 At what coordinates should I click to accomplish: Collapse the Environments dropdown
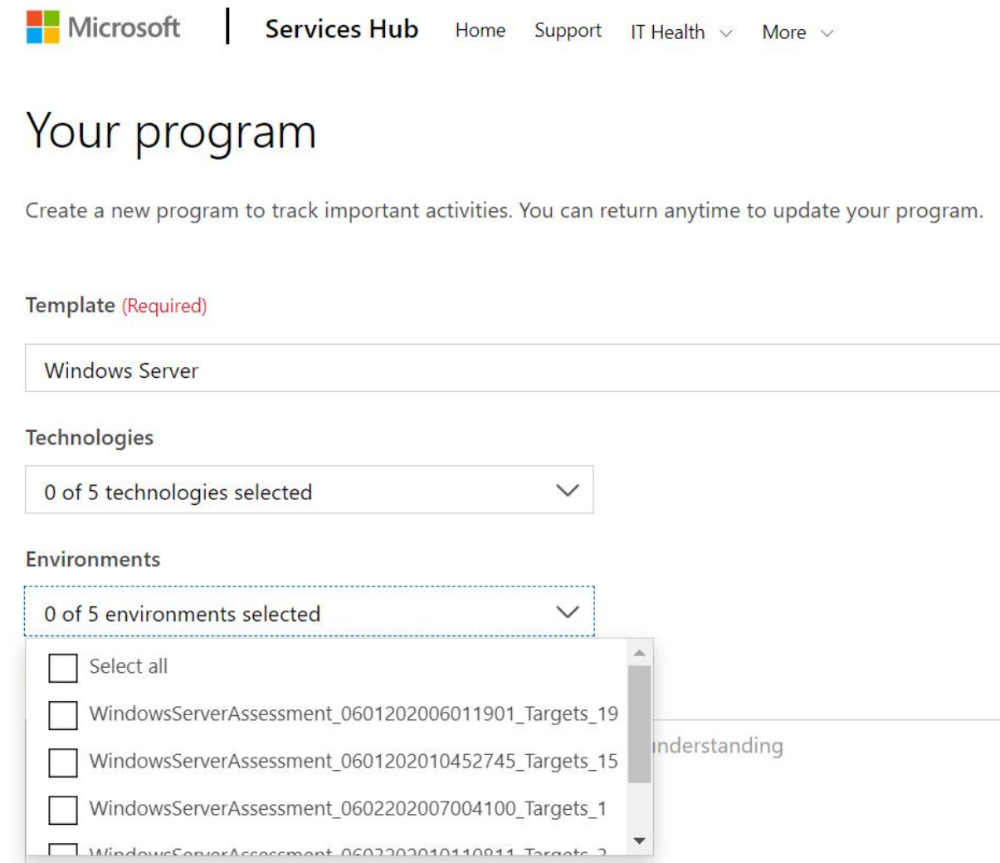(308, 613)
